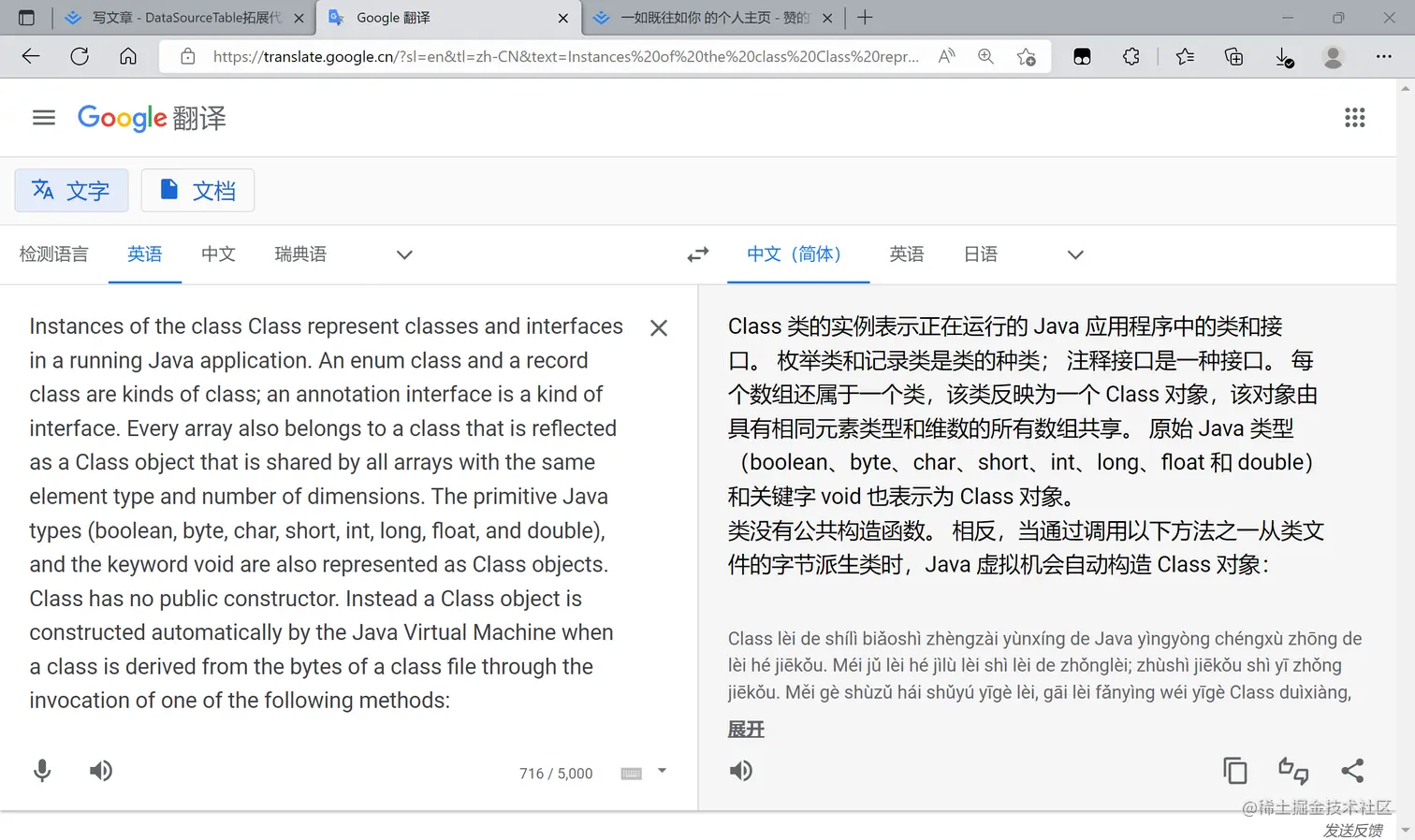Screen dimensions: 1415x840
Task: Show browser downloads
Action: point(1285,58)
